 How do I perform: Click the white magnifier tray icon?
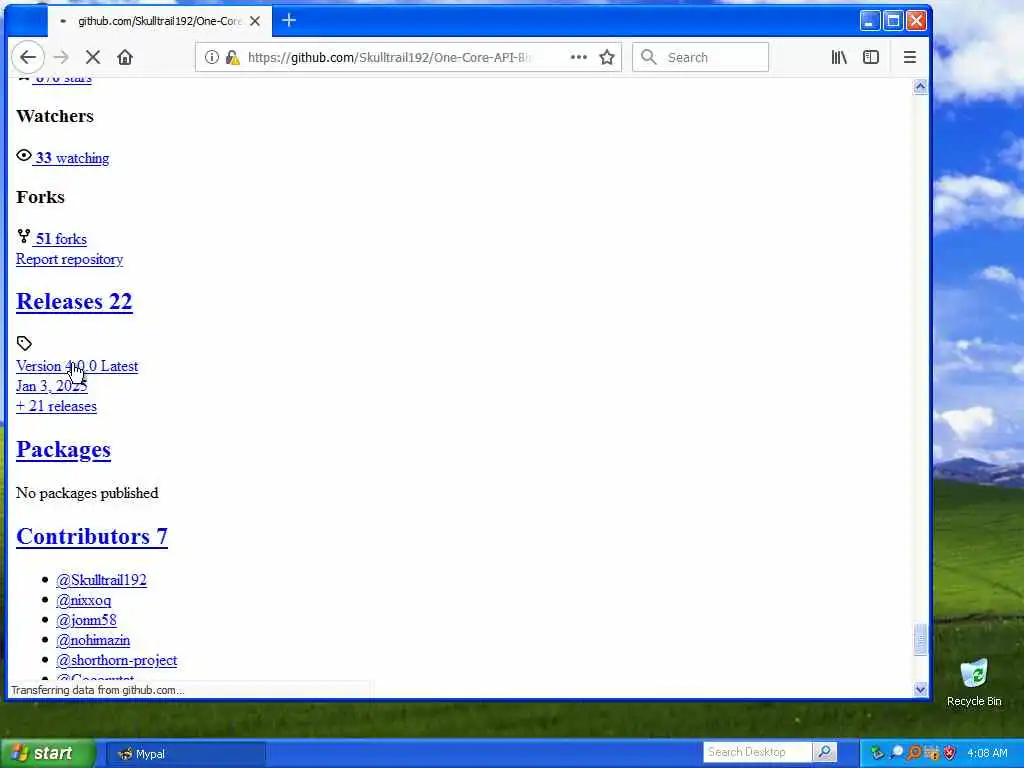point(896,753)
